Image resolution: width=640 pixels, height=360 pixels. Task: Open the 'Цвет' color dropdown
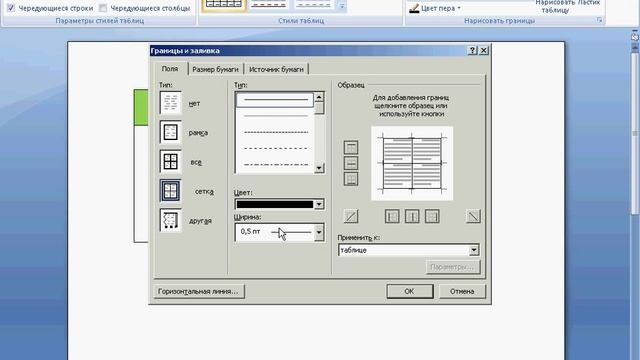[x=319, y=204]
